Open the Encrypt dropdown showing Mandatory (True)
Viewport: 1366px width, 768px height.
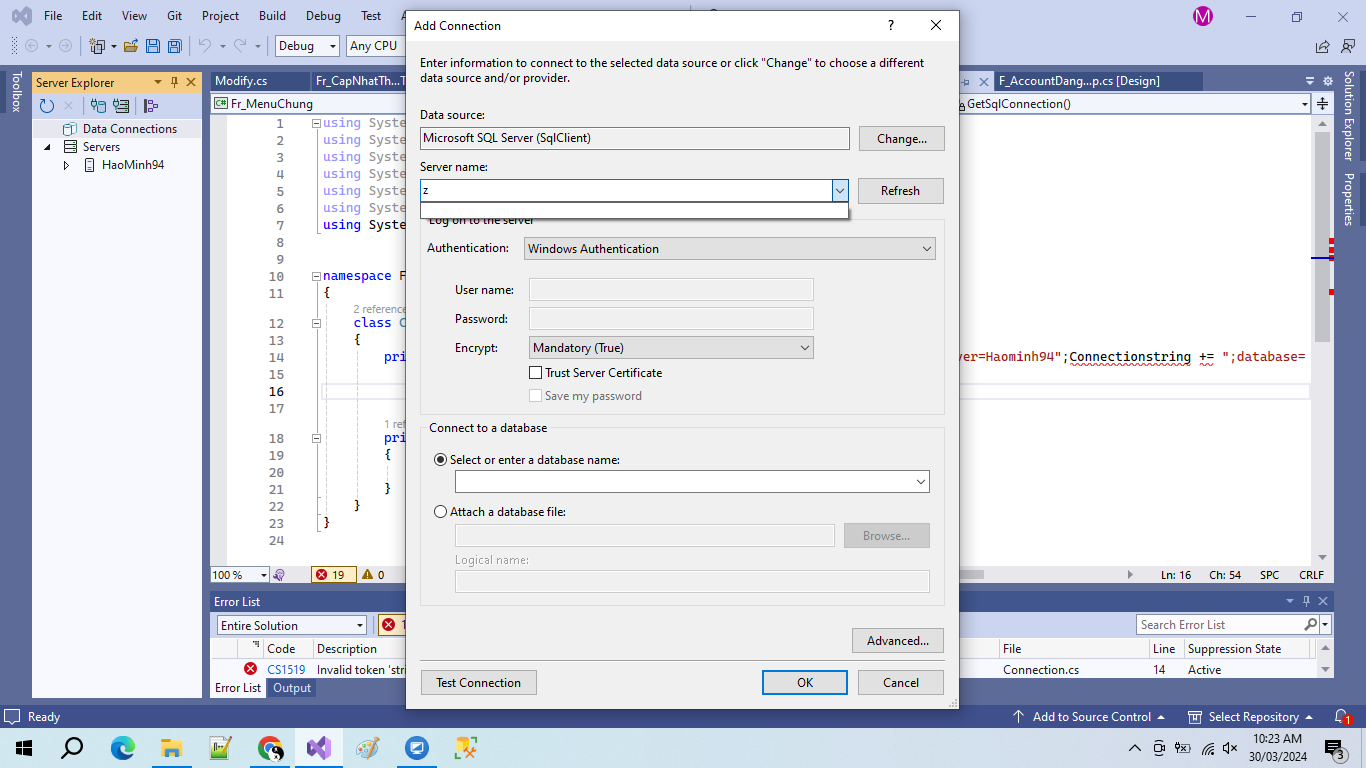coord(671,348)
